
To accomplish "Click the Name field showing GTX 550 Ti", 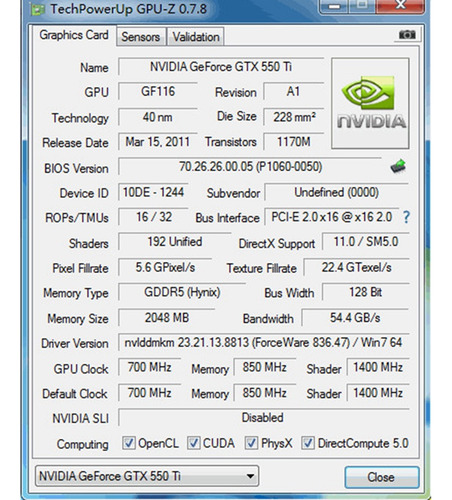I will 221,67.
